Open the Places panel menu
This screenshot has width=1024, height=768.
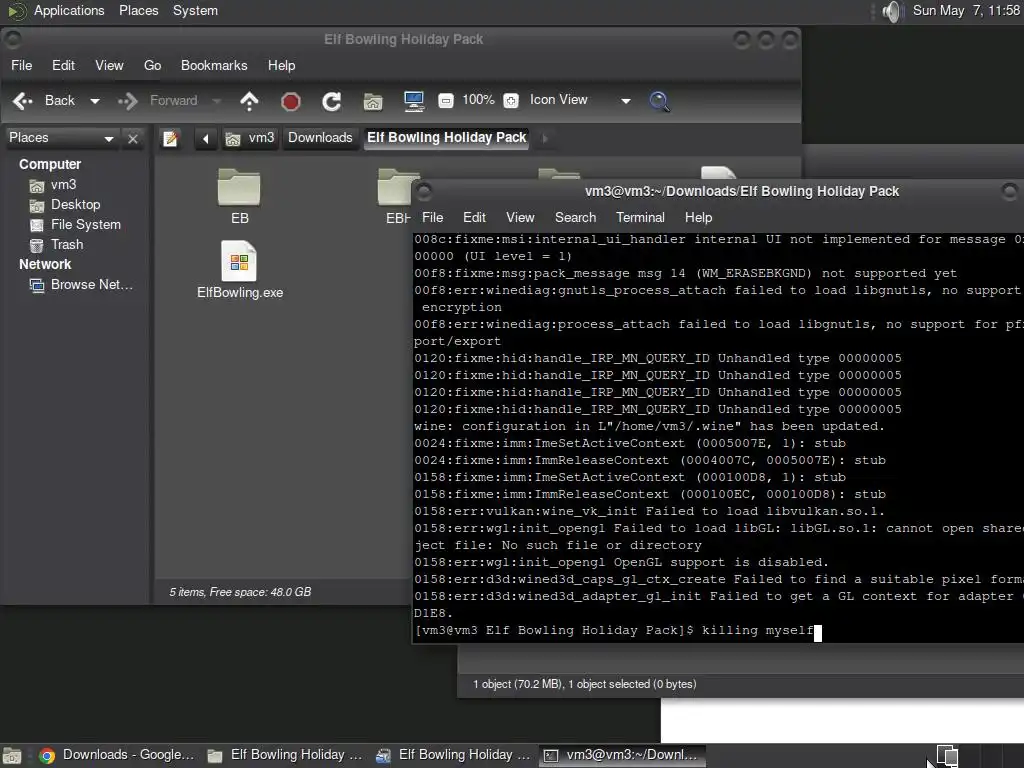coord(138,10)
